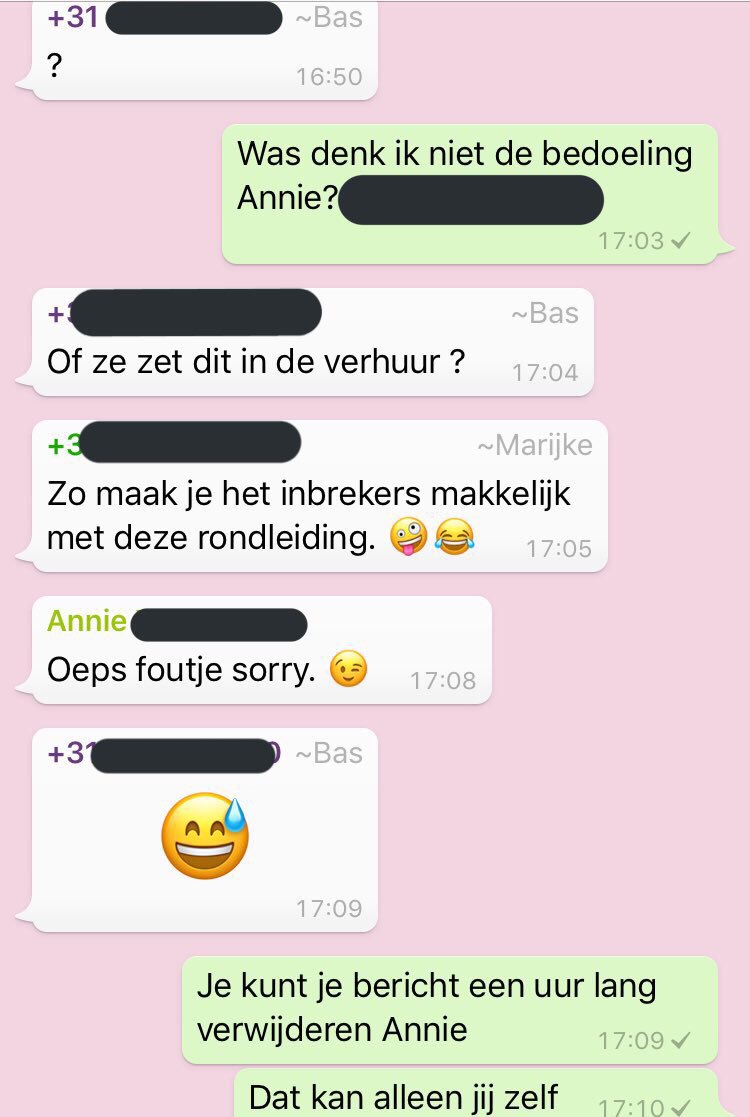
Task: Tap the checkmark beside the 17:10 timestamp
Action: 681,1106
